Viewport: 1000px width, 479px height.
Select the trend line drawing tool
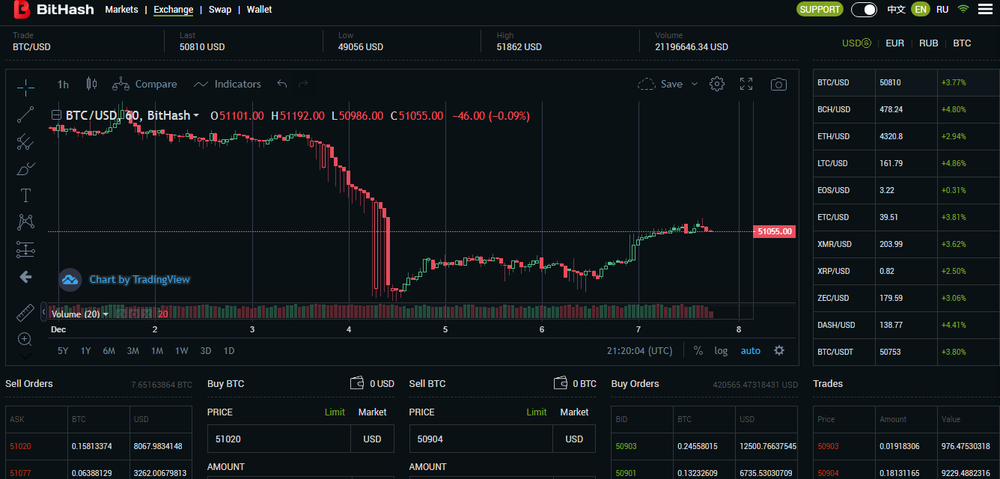tap(26, 114)
